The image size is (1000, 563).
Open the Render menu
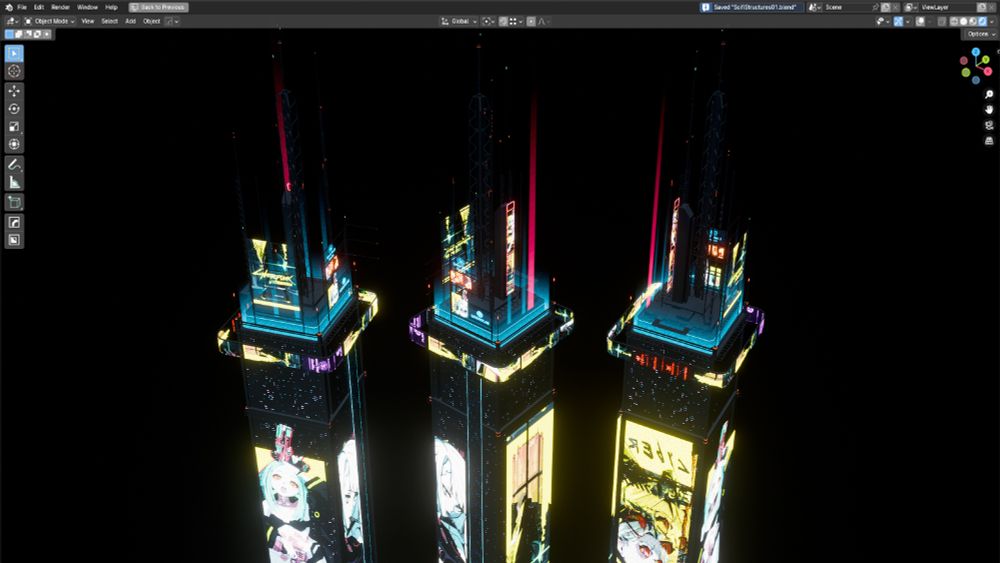tap(61, 7)
